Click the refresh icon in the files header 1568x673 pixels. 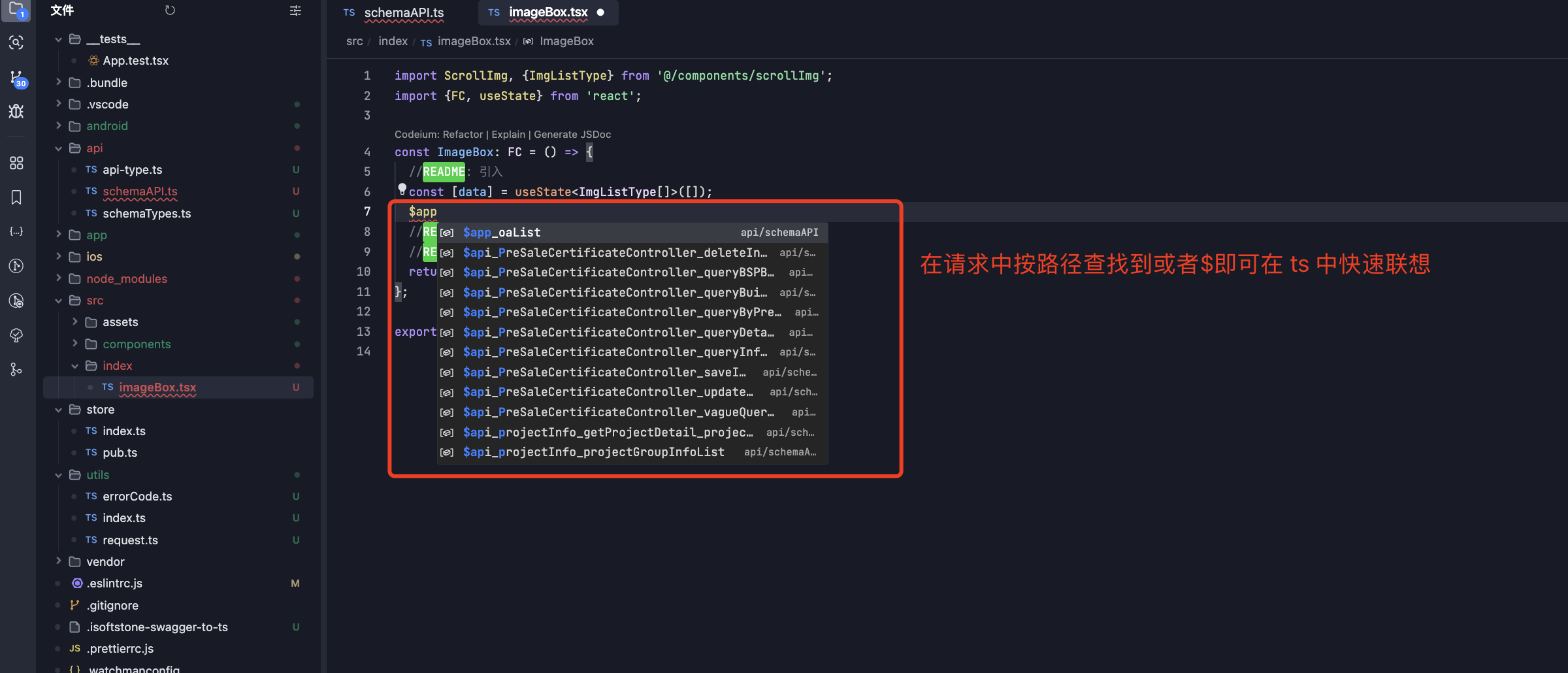click(x=170, y=10)
